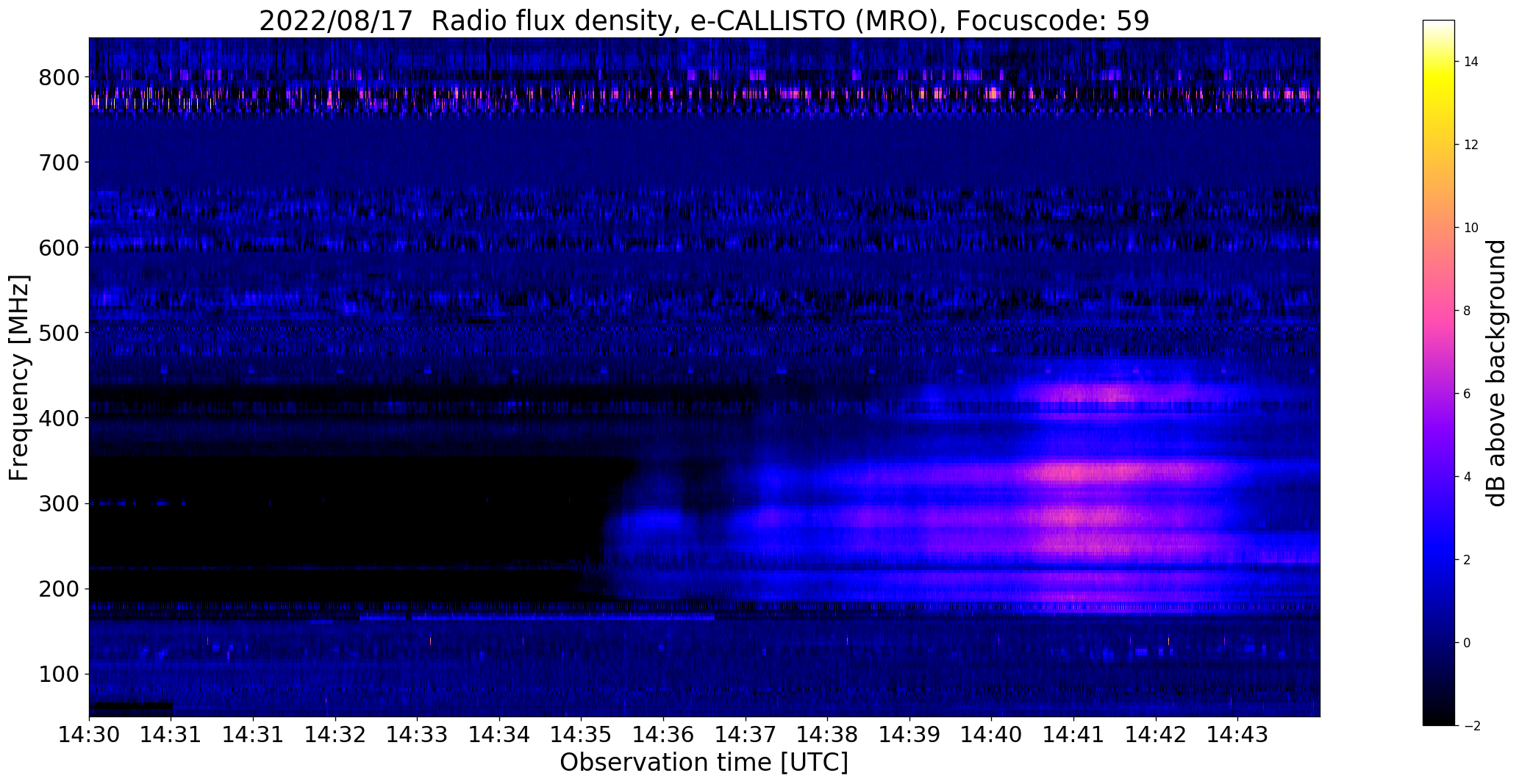This screenshot has height=784, width=1519.
Task: Click the 700 frequency tick label
Action: pyautogui.click(x=59, y=162)
